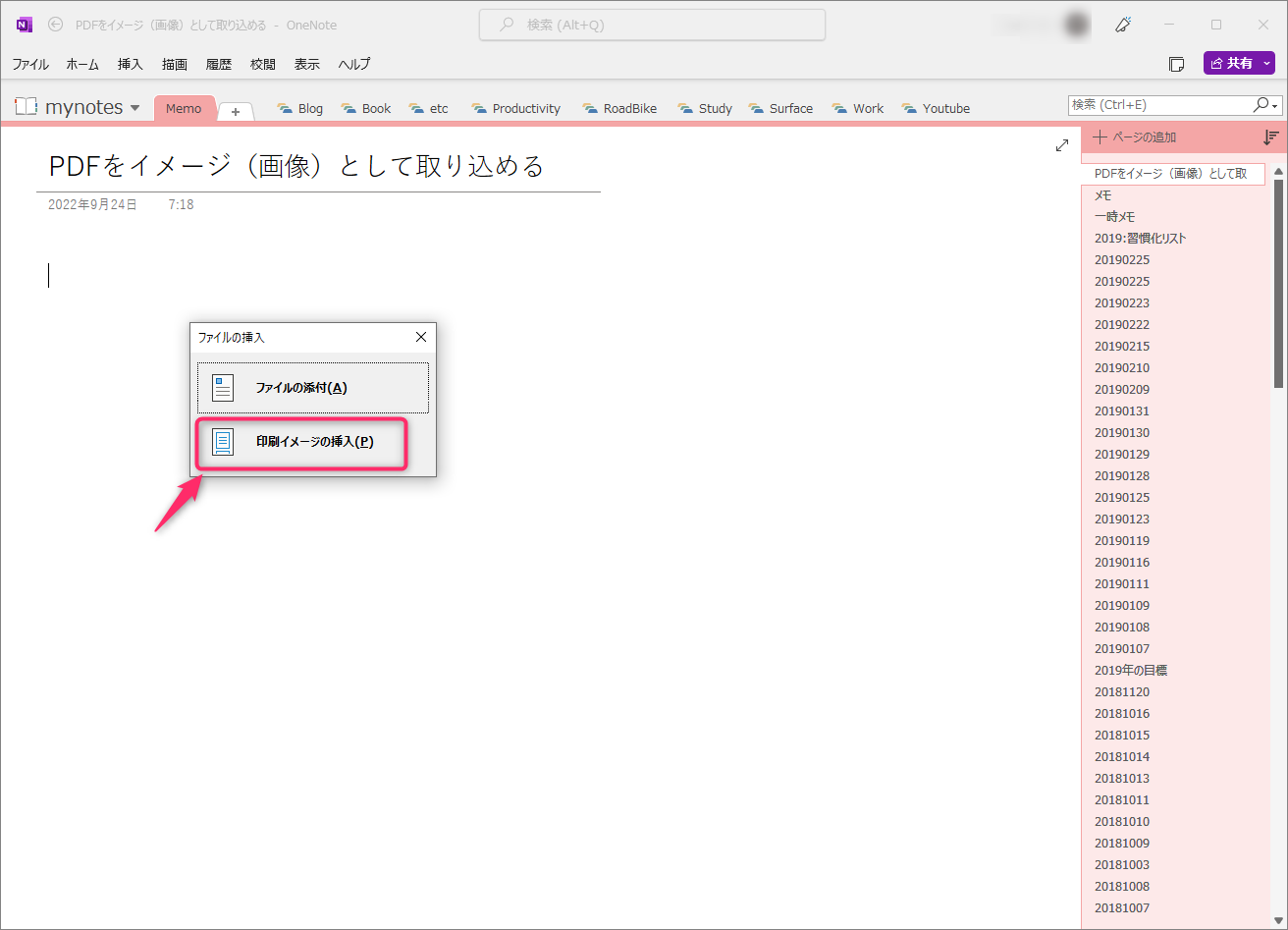Choose 印刷イメージの挿入 in the dialog
This screenshot has width=1288, height=930.
coord(301,444)
